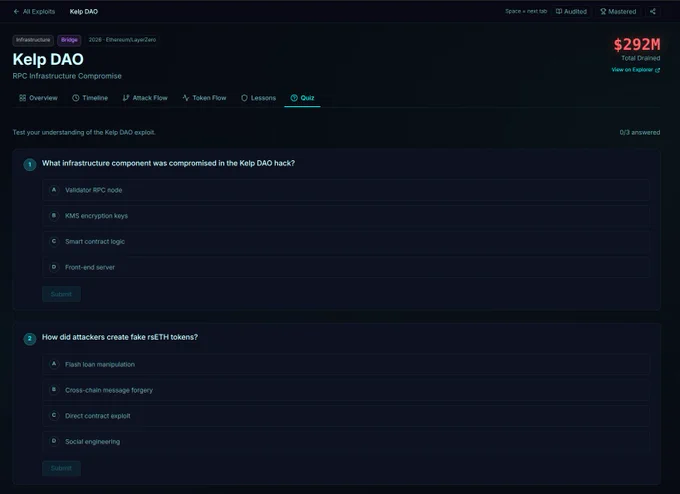Click the Timeline clock icon
Viewport: 680px width, 494px height.
coord(75,98)
